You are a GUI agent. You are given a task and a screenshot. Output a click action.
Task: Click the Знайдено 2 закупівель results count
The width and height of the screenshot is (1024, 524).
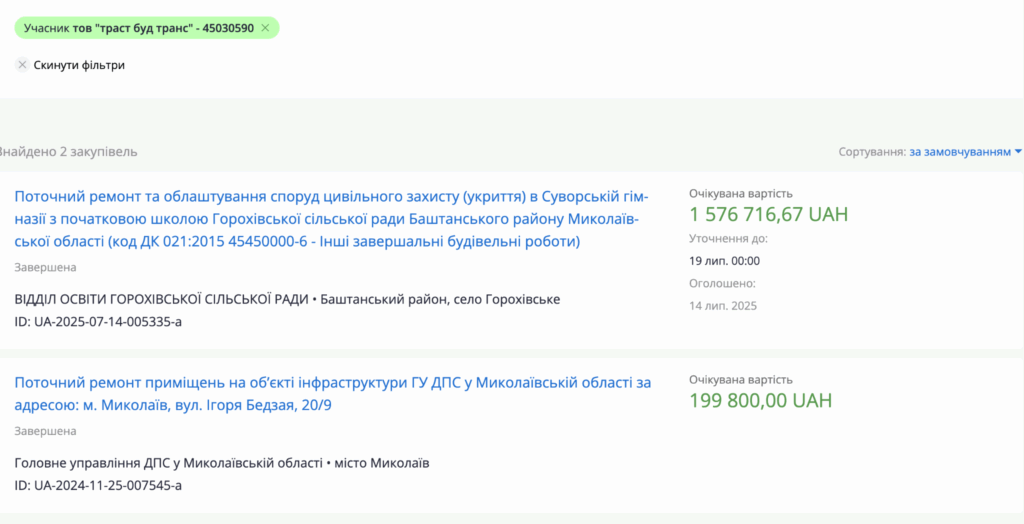pos(68,152)
